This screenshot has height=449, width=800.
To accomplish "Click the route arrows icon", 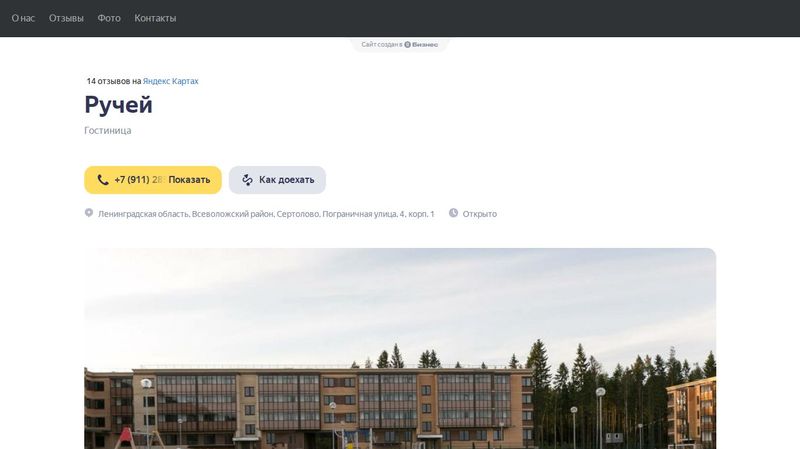I will [x=247, y=180].
